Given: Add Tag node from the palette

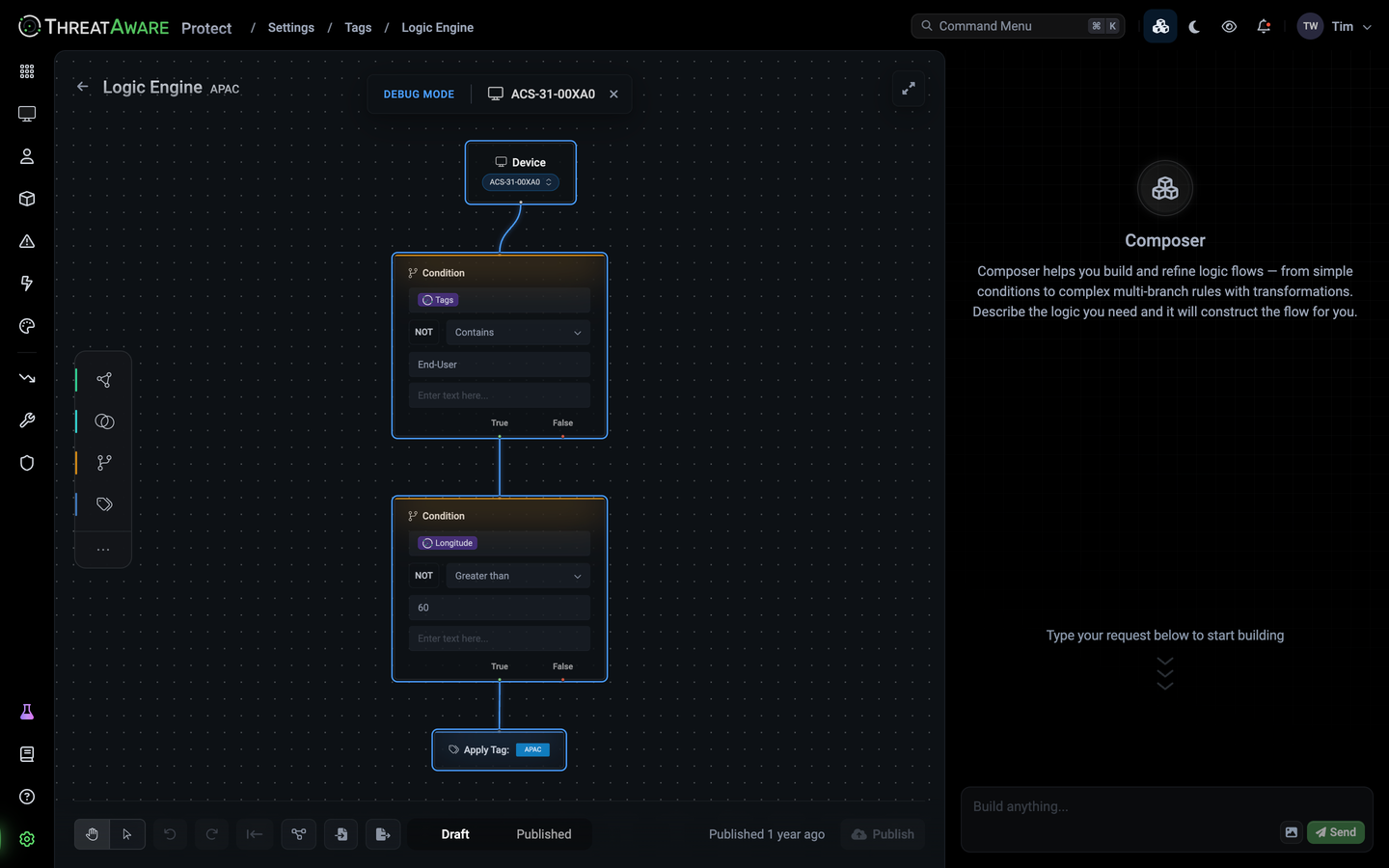Looking at the screenshot, I should click(104, 504).
